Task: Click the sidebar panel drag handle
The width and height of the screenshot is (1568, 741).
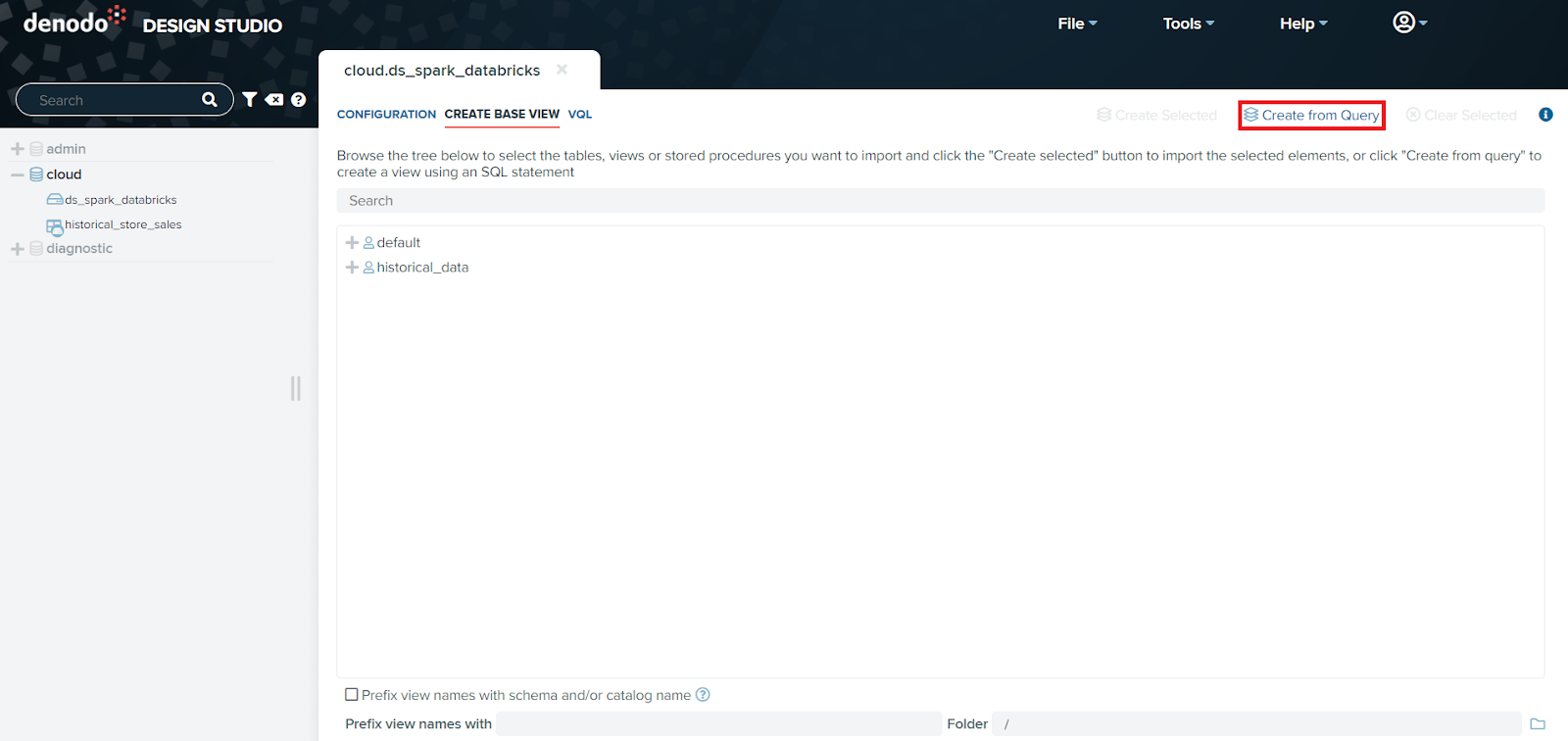Action: [x=295, y=389]
